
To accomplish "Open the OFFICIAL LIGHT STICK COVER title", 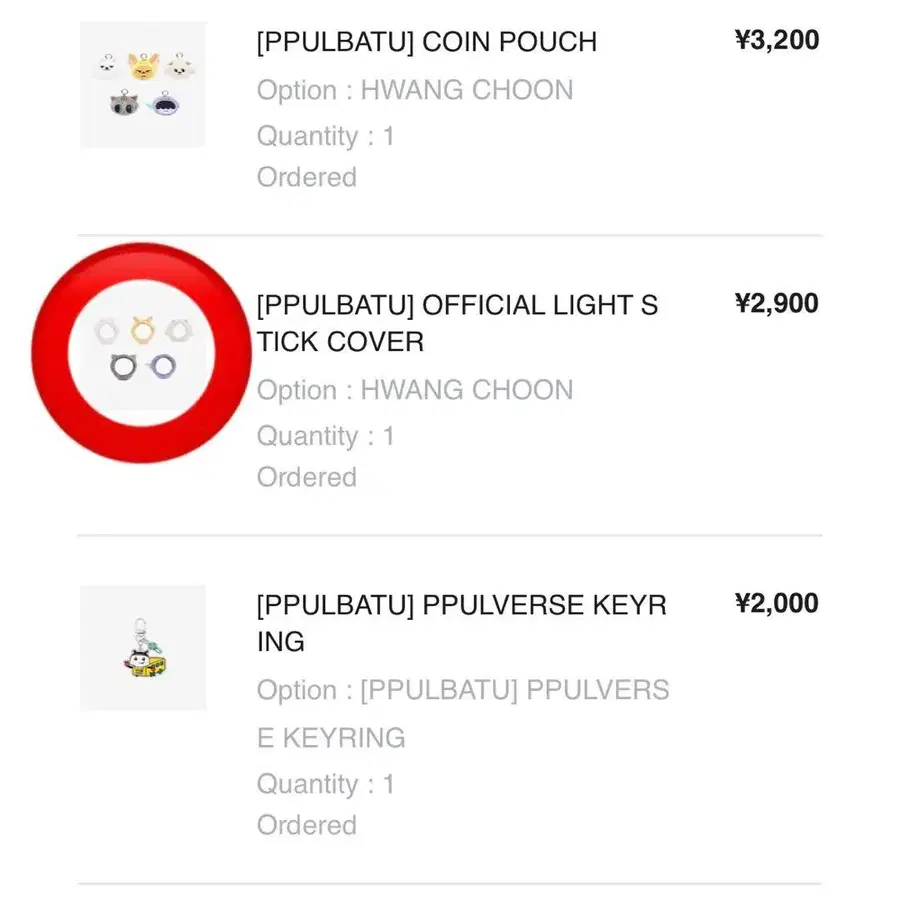I will 455,322.
